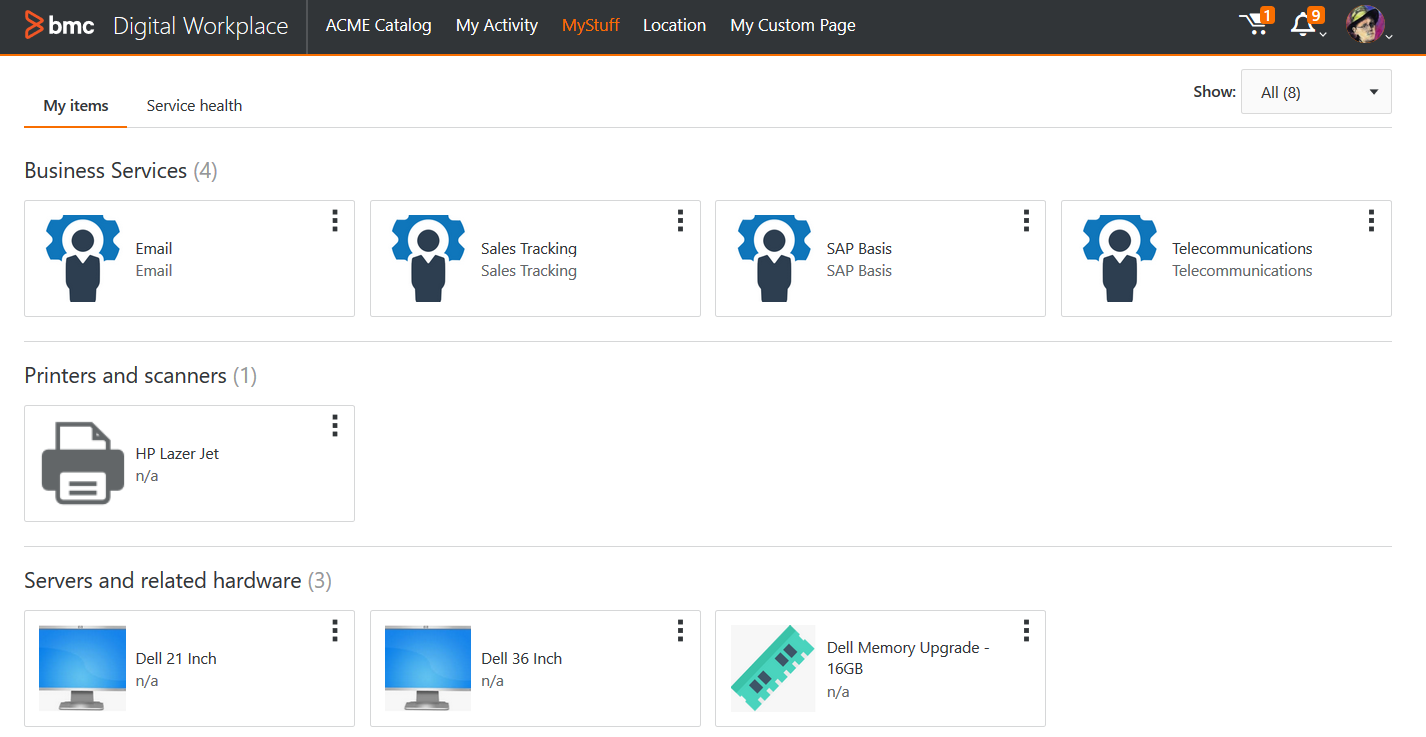The image size is (1426, 737).
Task: Click the Business Services (4) section heading
Action: point(121,171)
